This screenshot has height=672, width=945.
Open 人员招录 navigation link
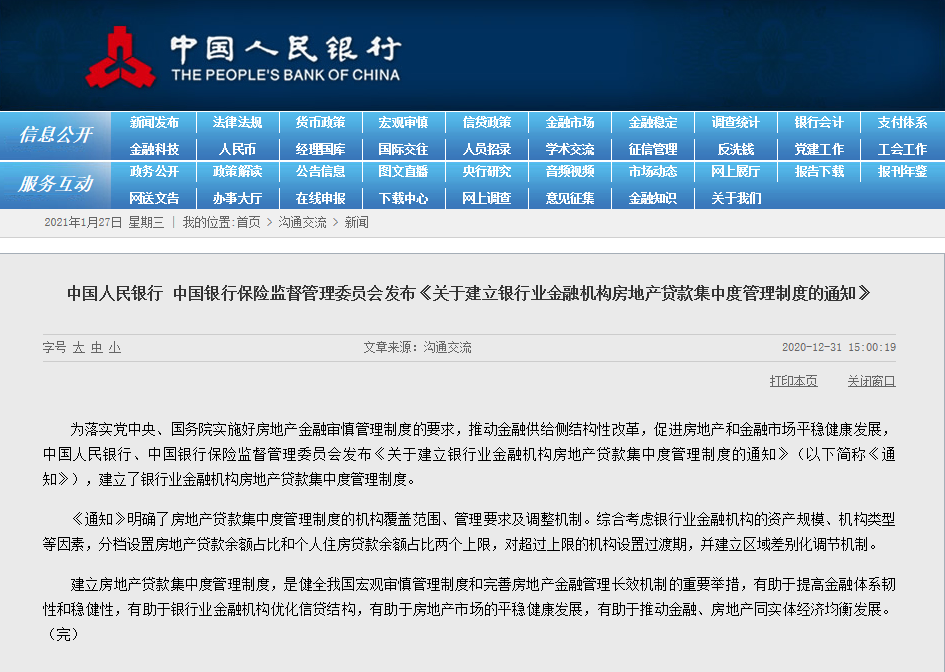(486, 149)
